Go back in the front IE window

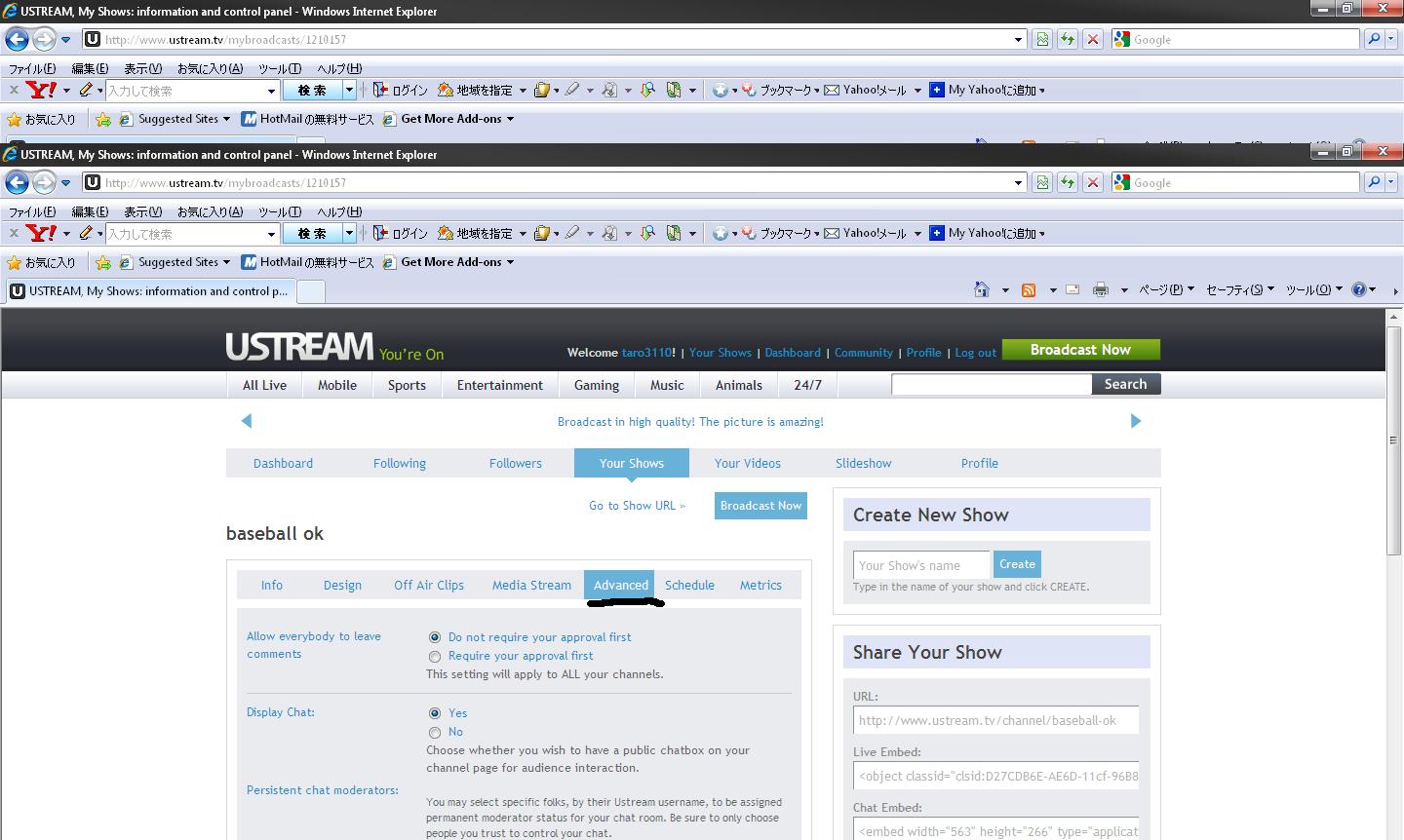(18, 182)
